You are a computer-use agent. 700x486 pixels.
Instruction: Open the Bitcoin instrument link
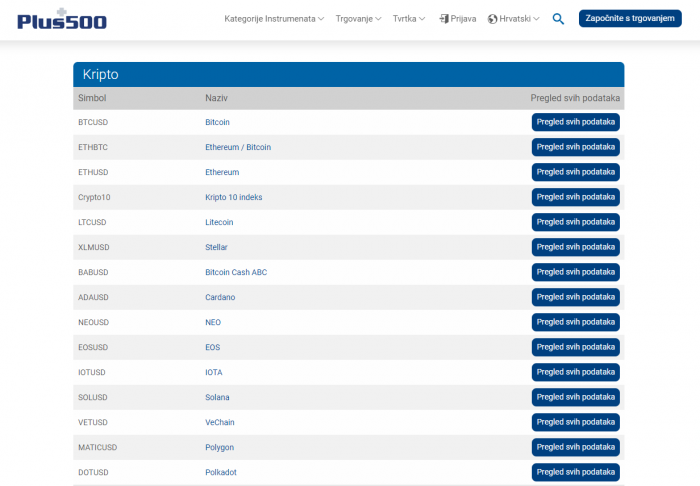pos(217,122)
